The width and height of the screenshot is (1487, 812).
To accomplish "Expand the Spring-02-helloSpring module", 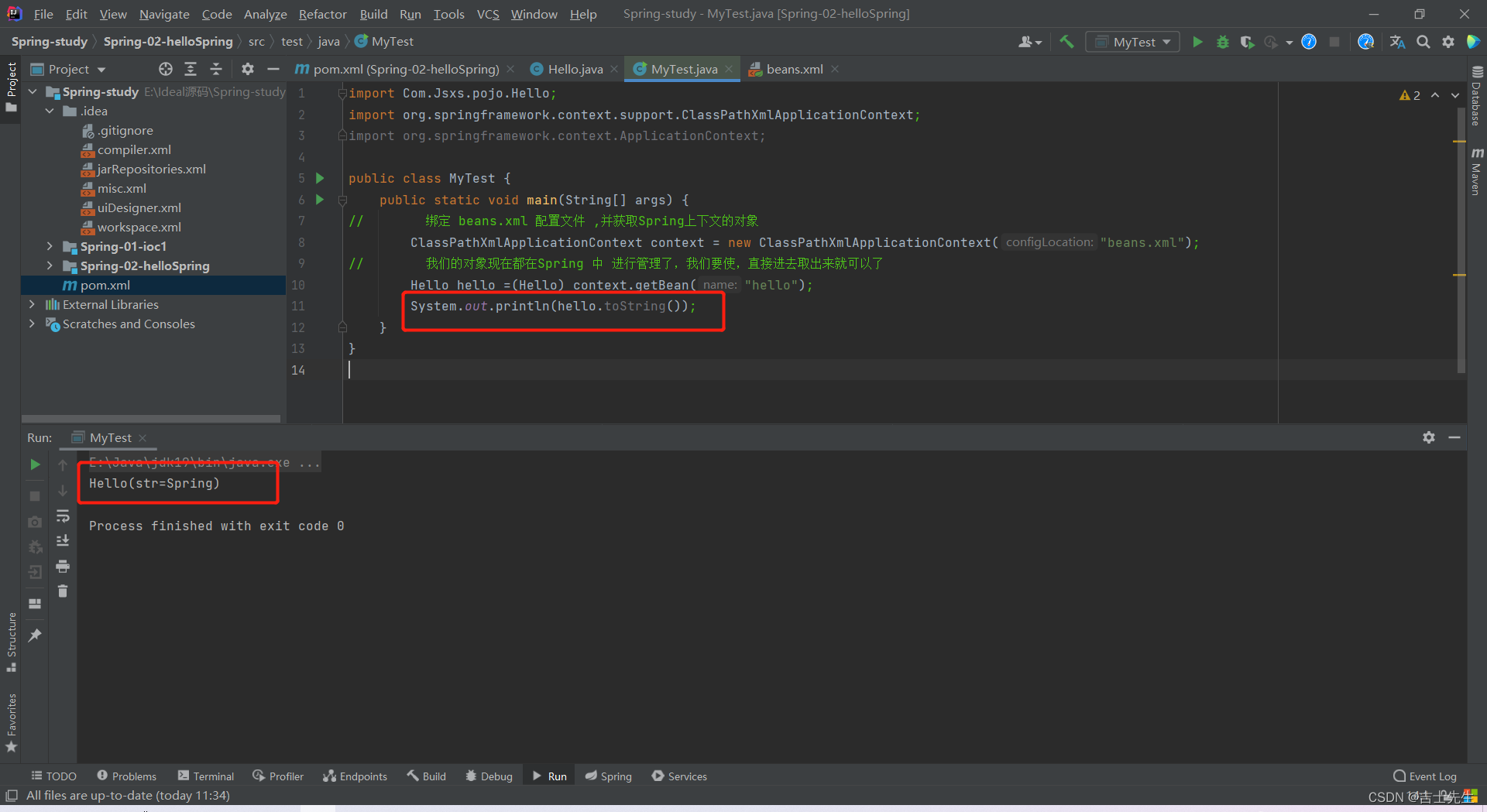I will (x=50, y=266).
